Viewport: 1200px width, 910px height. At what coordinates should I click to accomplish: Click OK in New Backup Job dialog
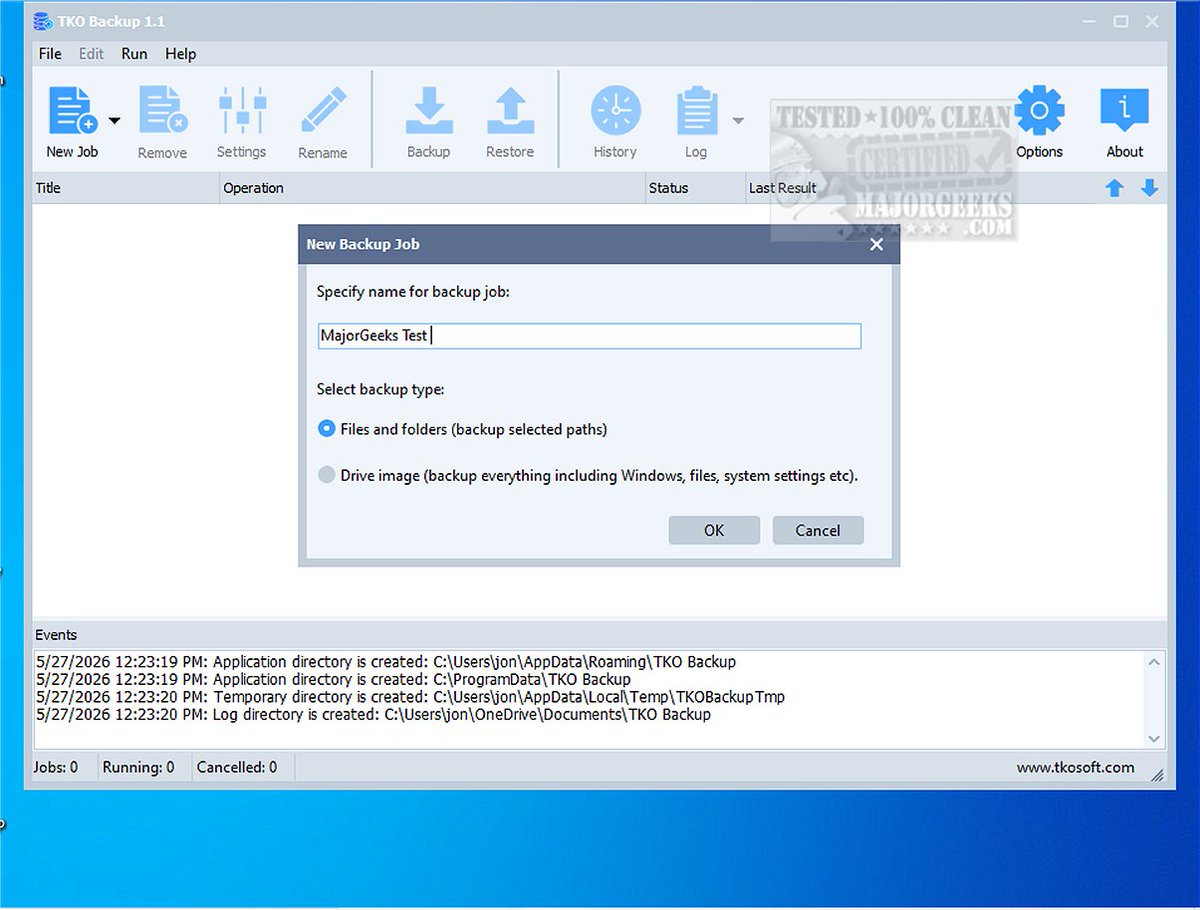pyautogui.click(x=714, y=530)
